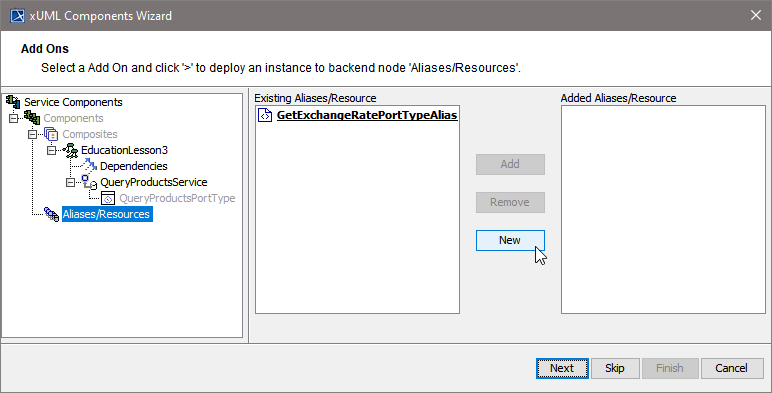Click the Components node icon
772x393 pixels.
(x=32, y=118)
